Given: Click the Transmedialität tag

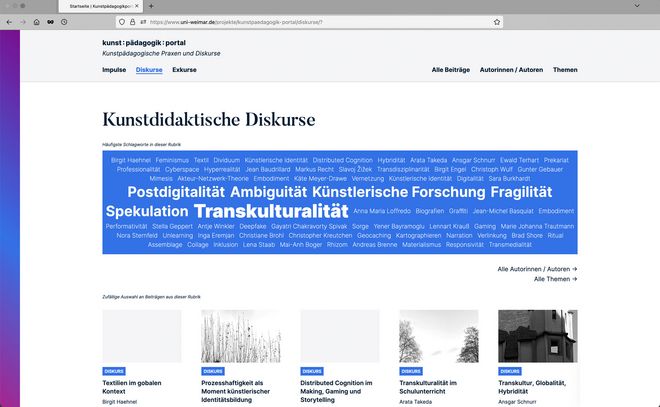Looking at the screenshot, I should tap(510, 245).
